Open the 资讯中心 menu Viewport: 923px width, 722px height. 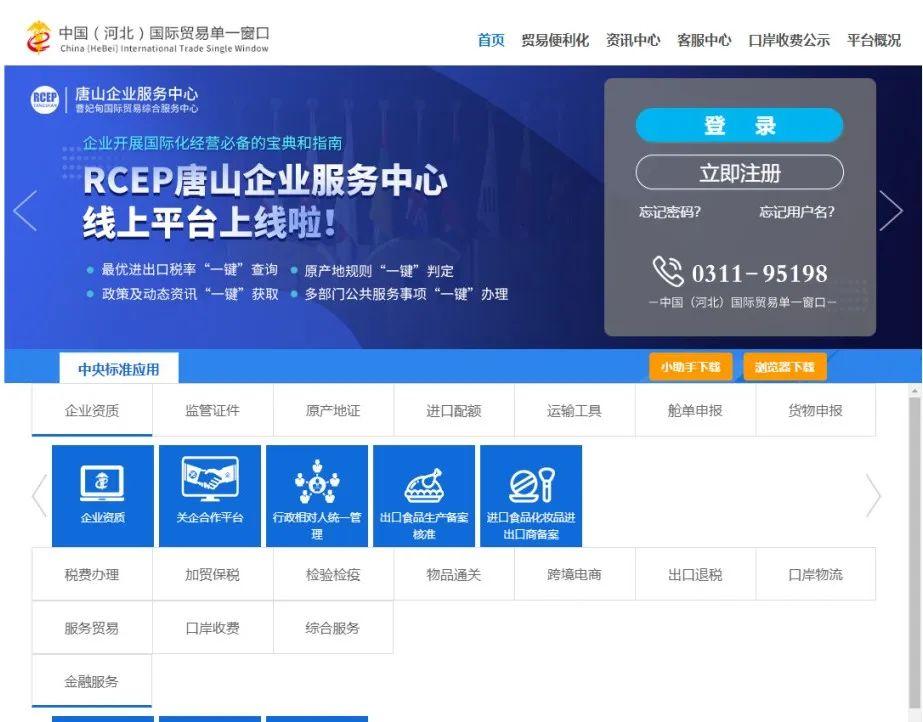click(633, 40)
